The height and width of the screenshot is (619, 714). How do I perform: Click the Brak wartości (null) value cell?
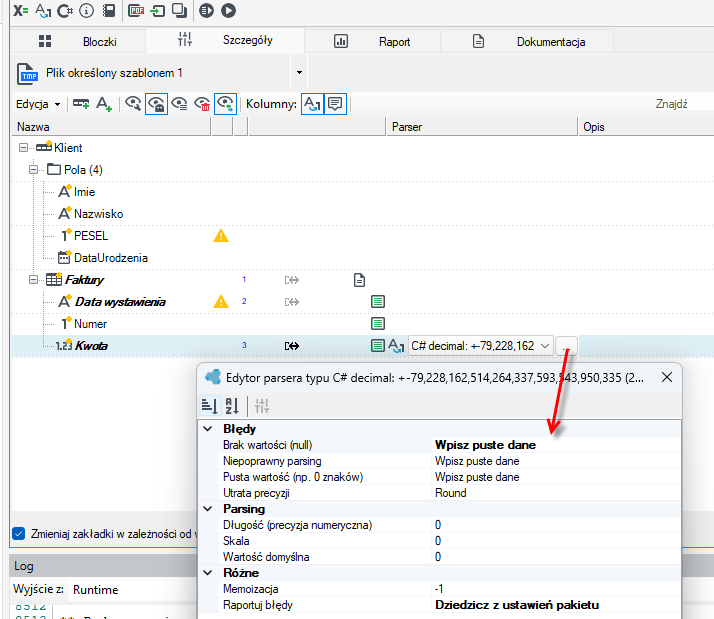click(556, 445)
